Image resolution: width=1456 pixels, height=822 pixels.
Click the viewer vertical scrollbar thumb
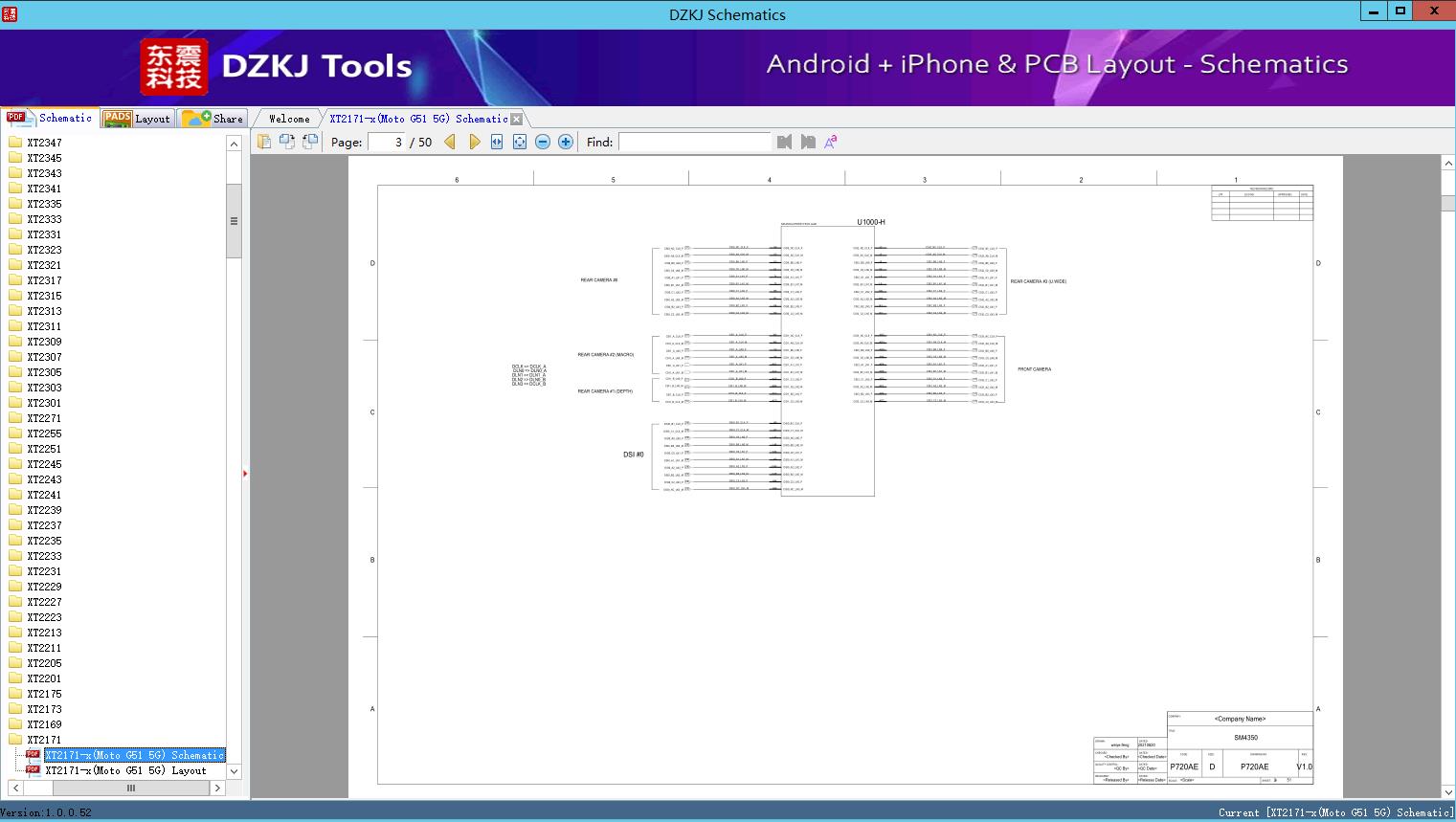click(x=1448, y=204)
